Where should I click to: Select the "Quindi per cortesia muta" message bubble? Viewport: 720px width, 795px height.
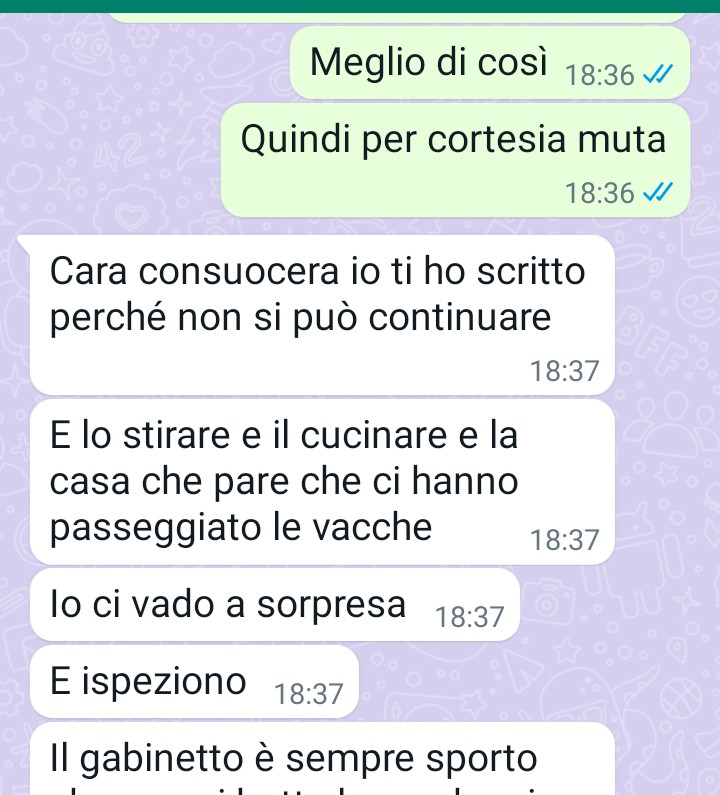pos(455,160)
